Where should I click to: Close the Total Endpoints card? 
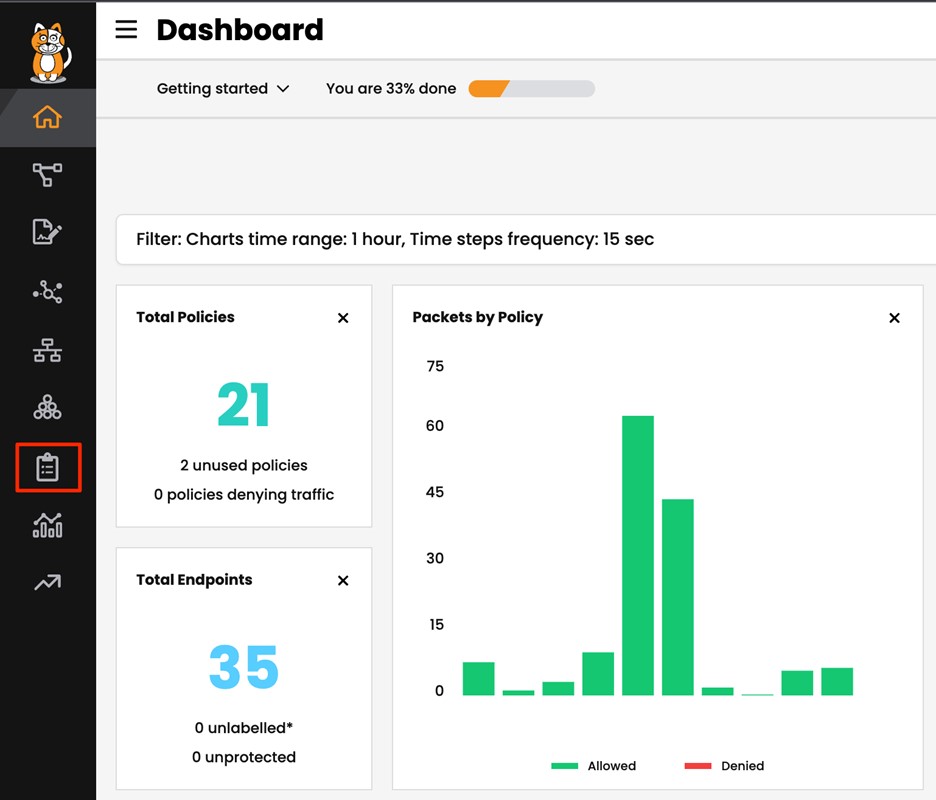pyautogui.click(x=343, y=581)
